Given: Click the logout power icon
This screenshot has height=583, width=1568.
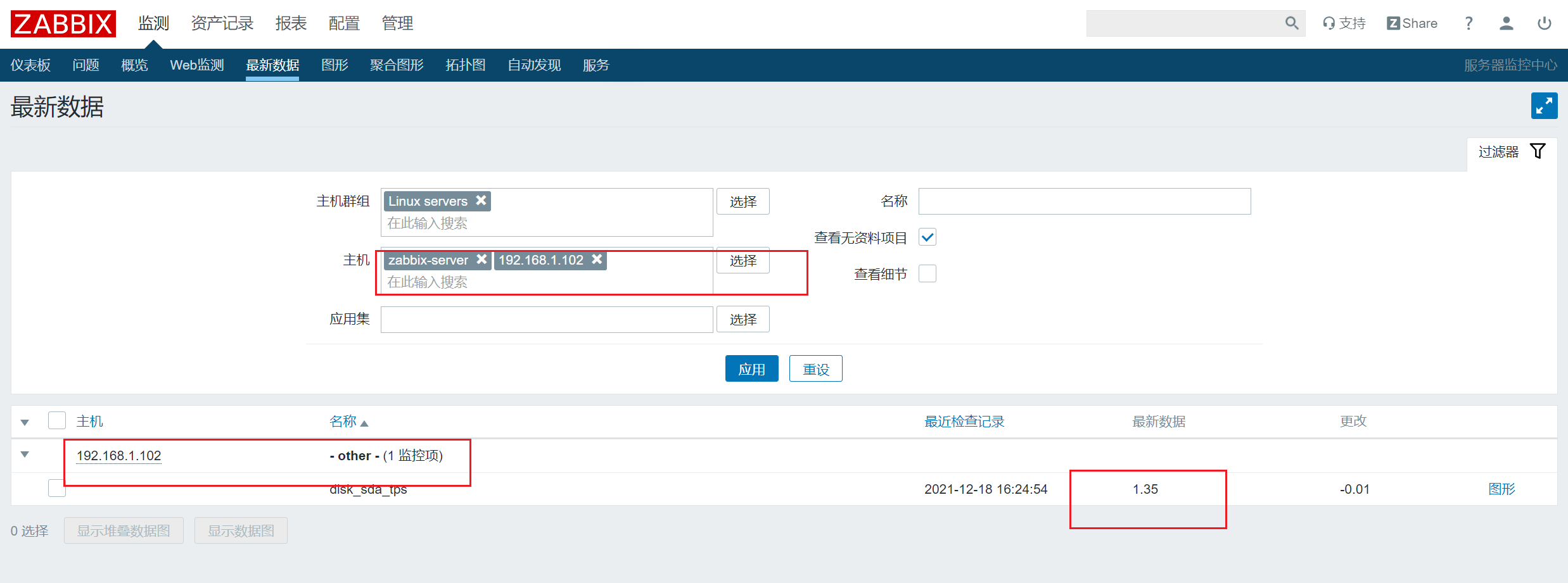Looking at the screenshot, I should click(1545, 23).
